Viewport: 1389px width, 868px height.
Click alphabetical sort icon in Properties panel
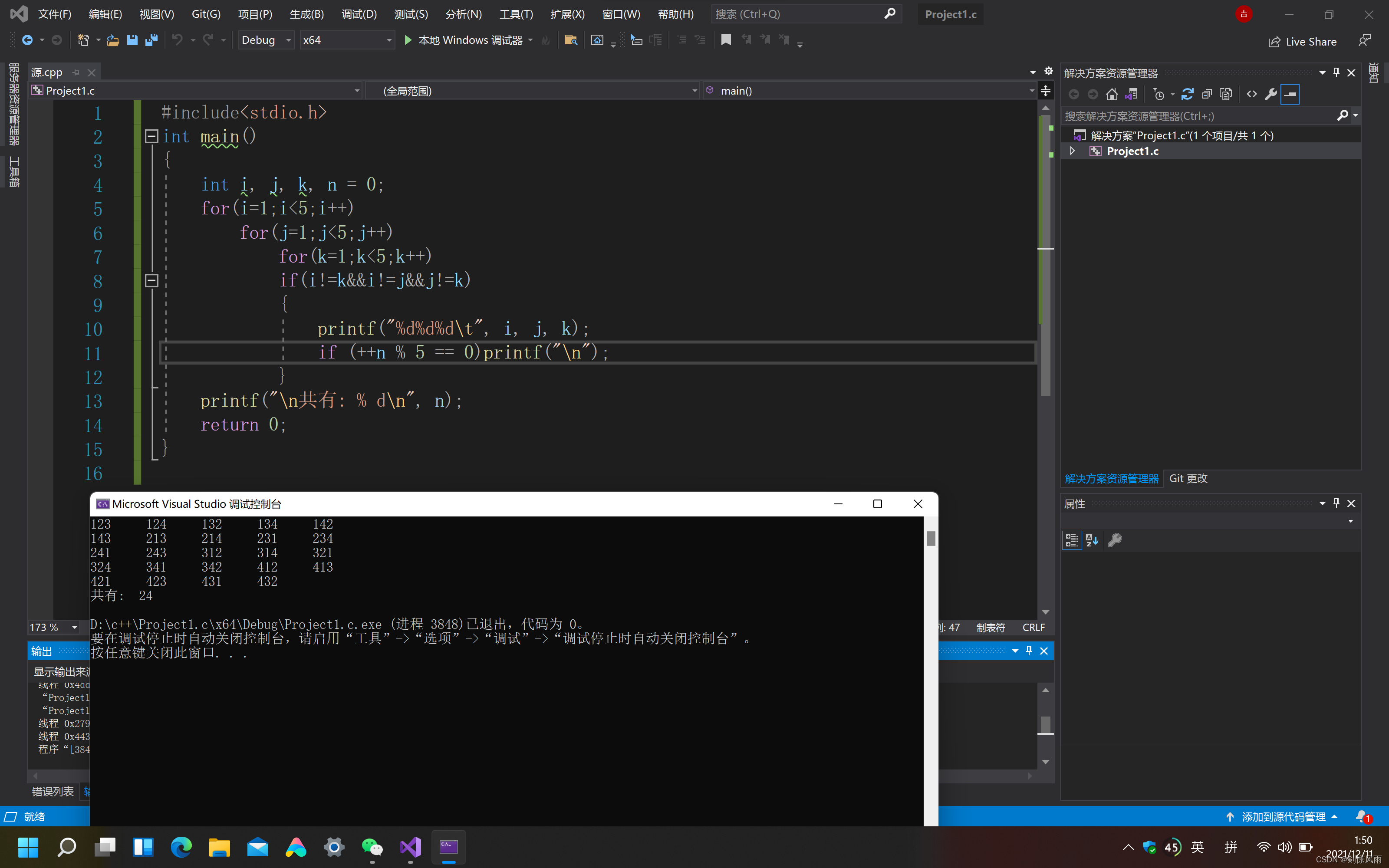tap(1092, 540)
